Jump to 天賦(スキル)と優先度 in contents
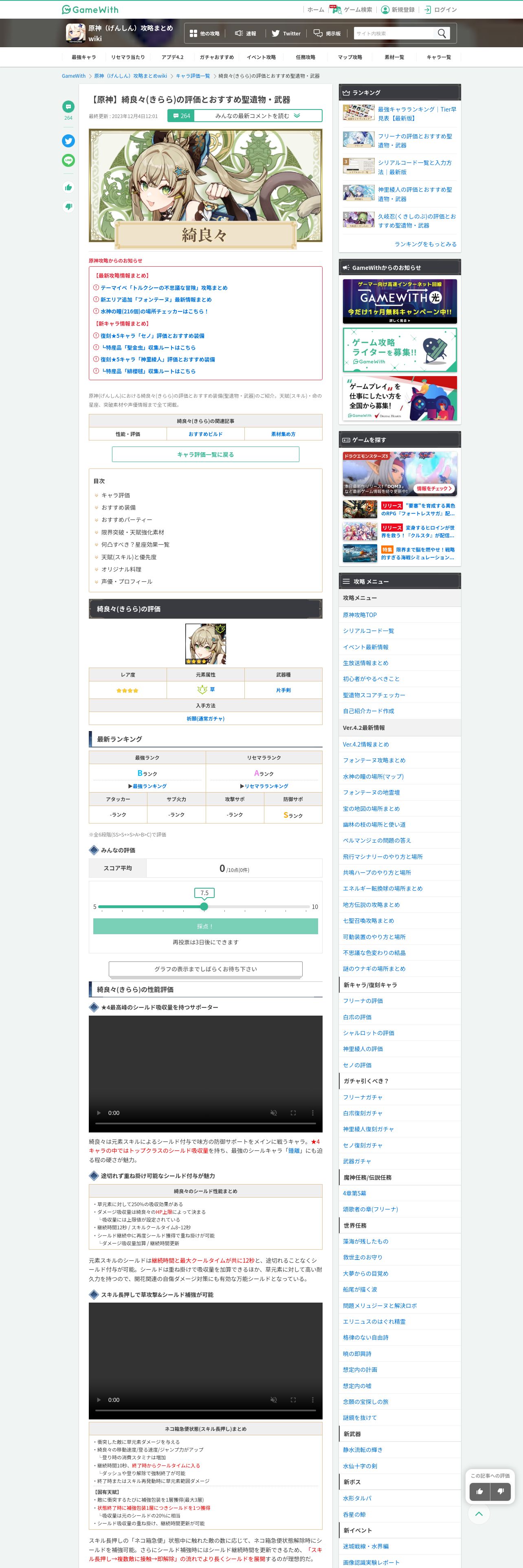Screen dimensions: 523x1568 tap(128, 557)
